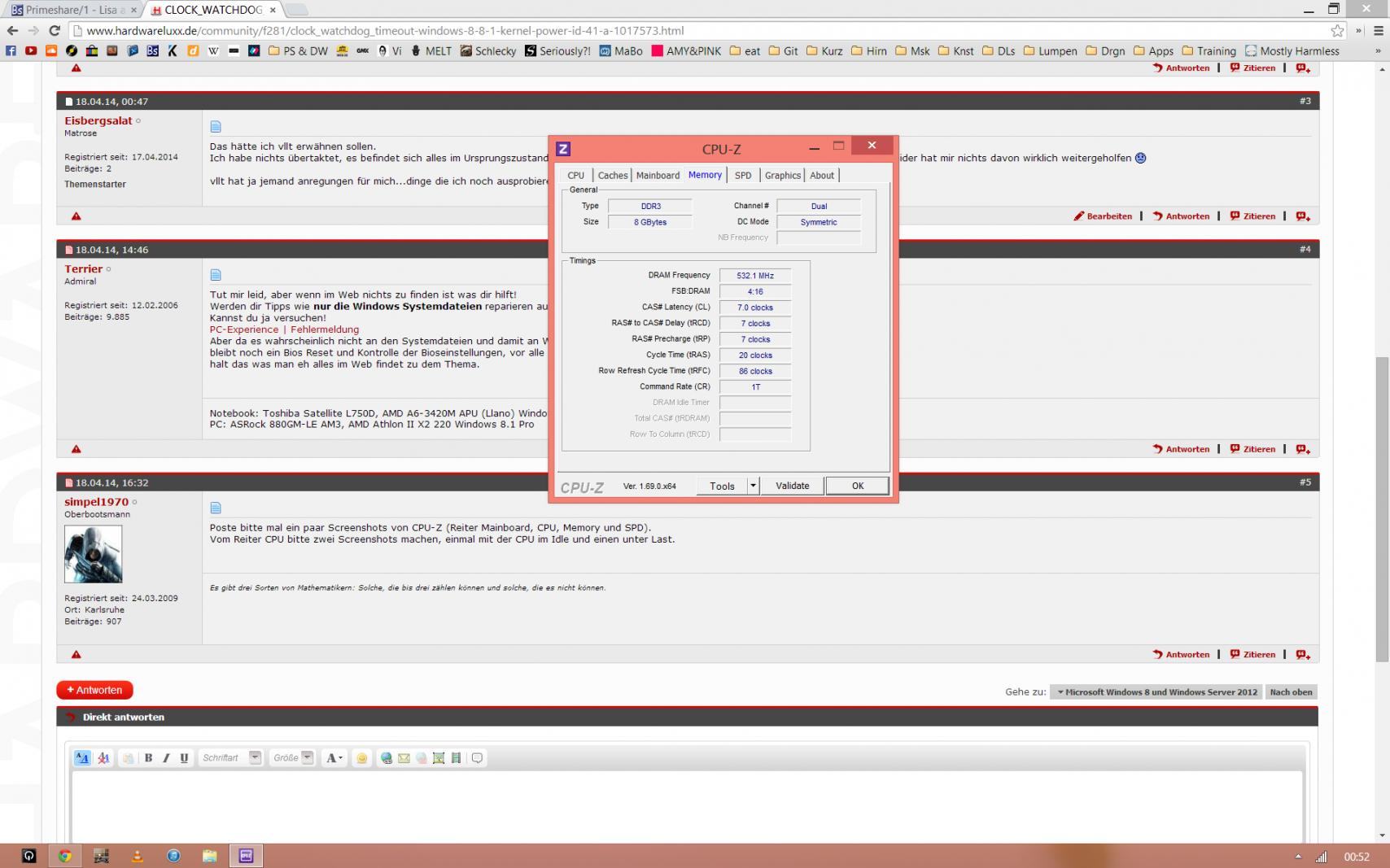Click 'Zitieren' on post #4
Viewport: 1390px width, 868px height.
pyautogui.click(x=1252, y=449)
